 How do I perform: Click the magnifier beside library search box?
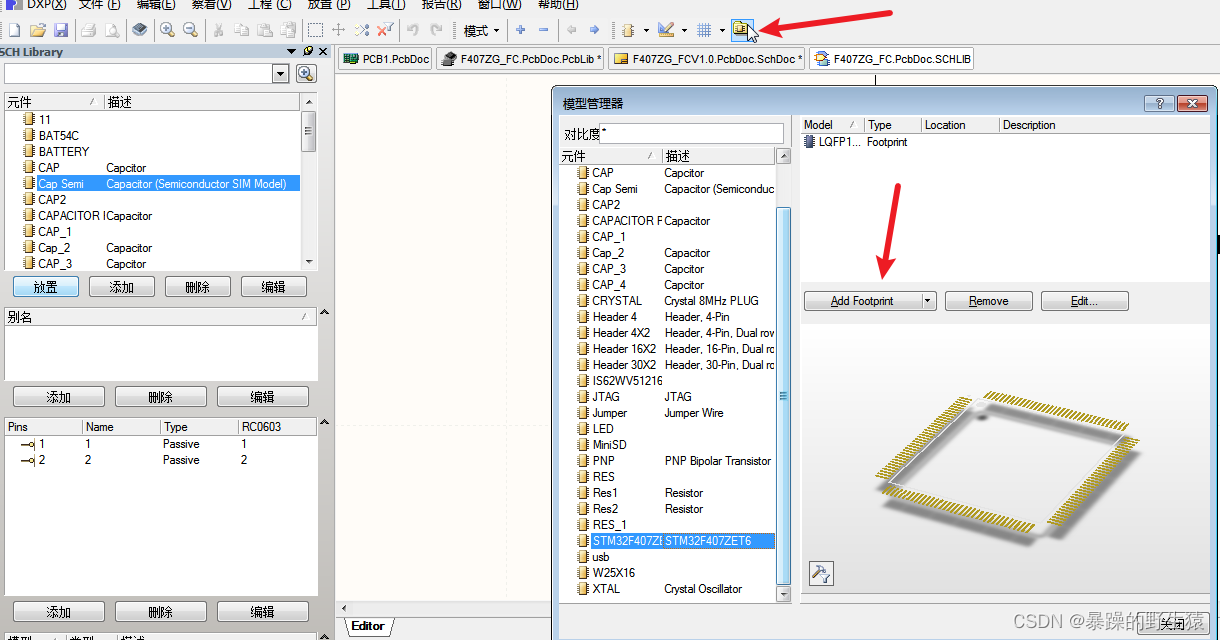click(306, 73)
